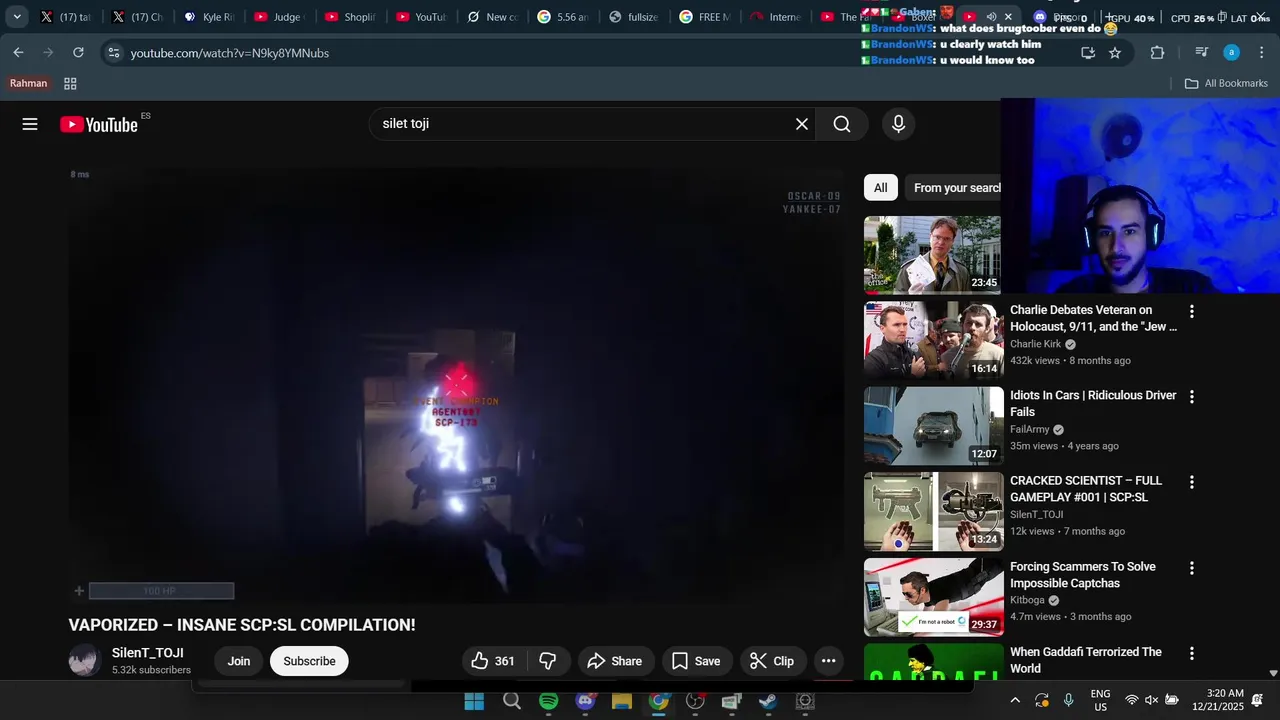The width and height of the screenshot is (1280, 720).
Task: Open SilenT_TOJI channel avatar
Action: [85, 661]
